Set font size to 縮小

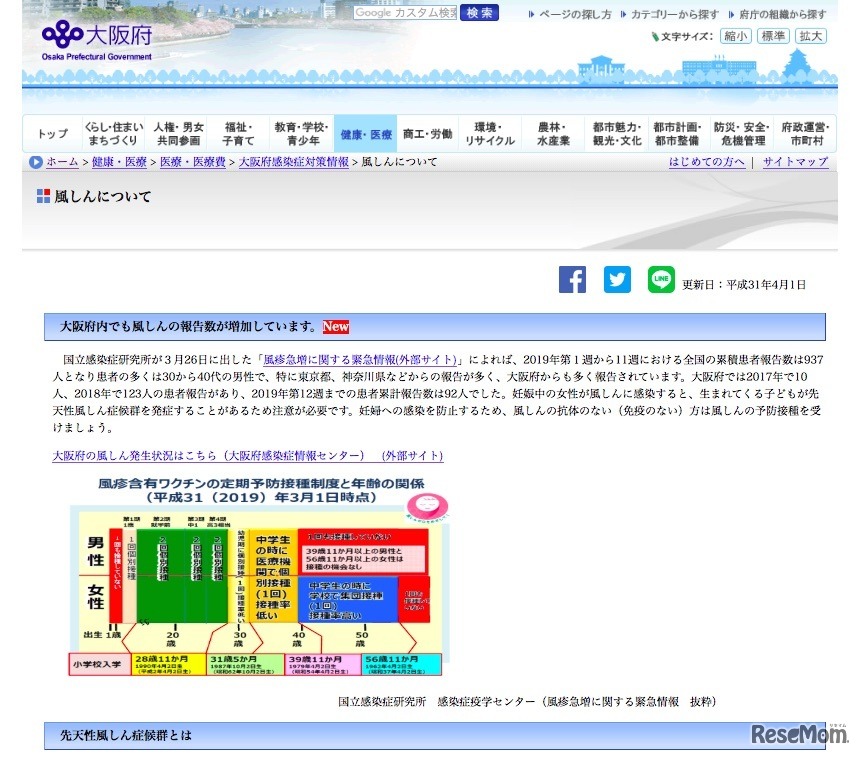734,36
